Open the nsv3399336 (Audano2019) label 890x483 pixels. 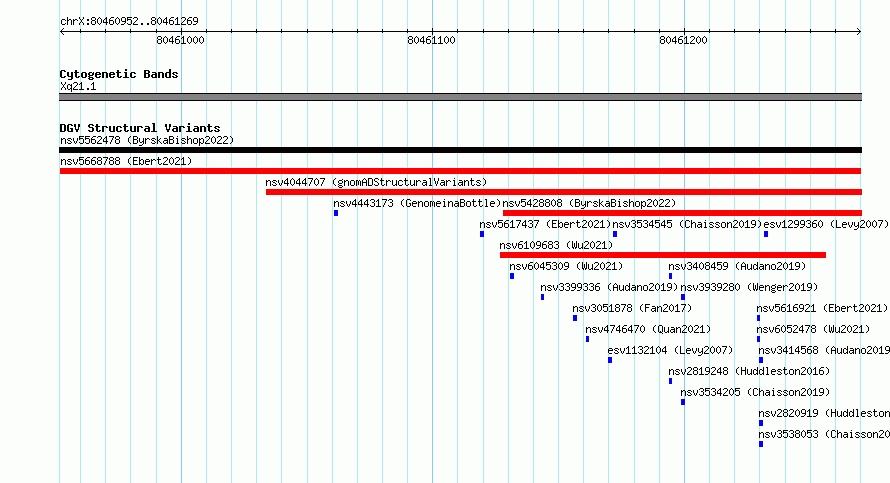[609, 287]
